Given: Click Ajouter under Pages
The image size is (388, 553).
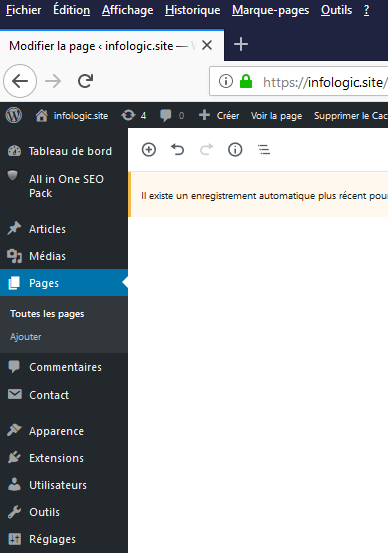Looking at the screenshot, I should point(26,337).
